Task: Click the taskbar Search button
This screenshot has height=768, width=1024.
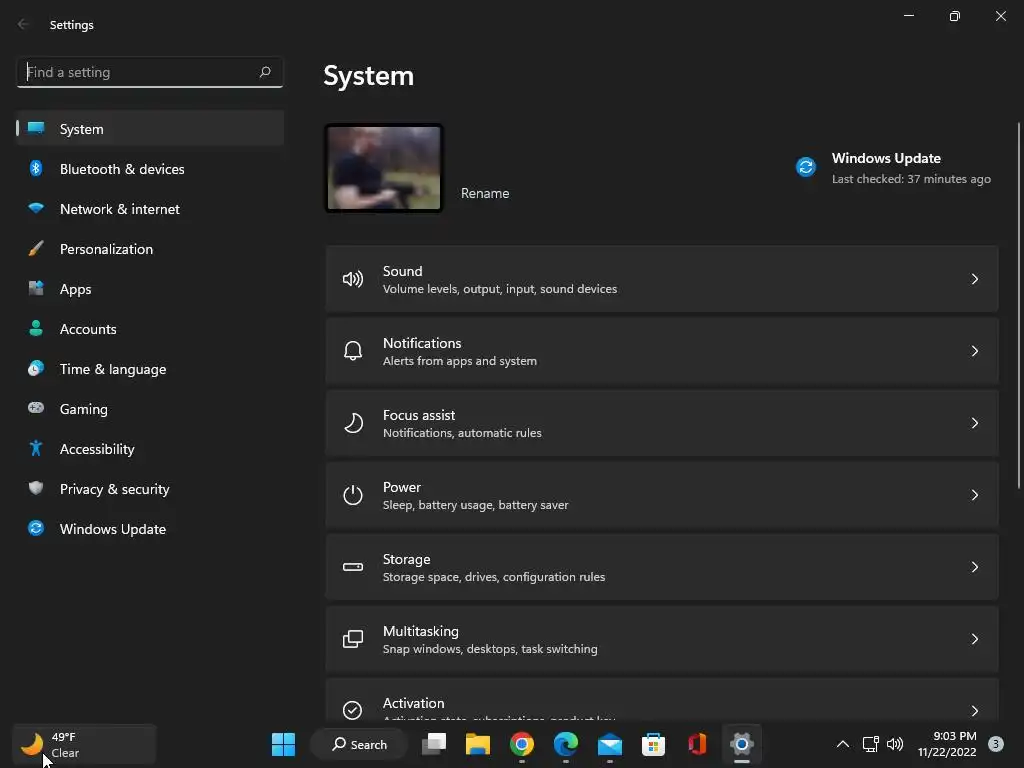Action: pos(359,744)
